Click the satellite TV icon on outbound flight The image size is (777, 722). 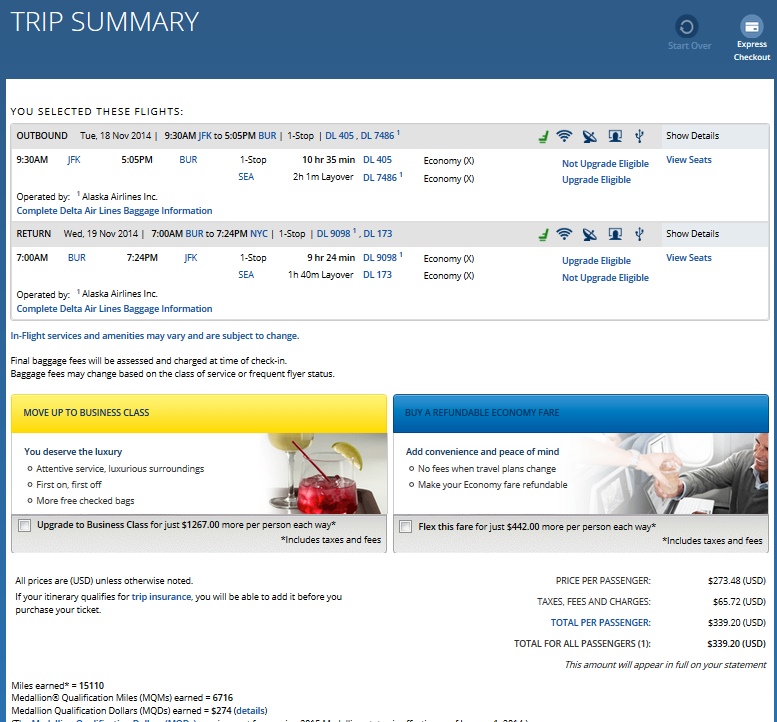(590, 136)
